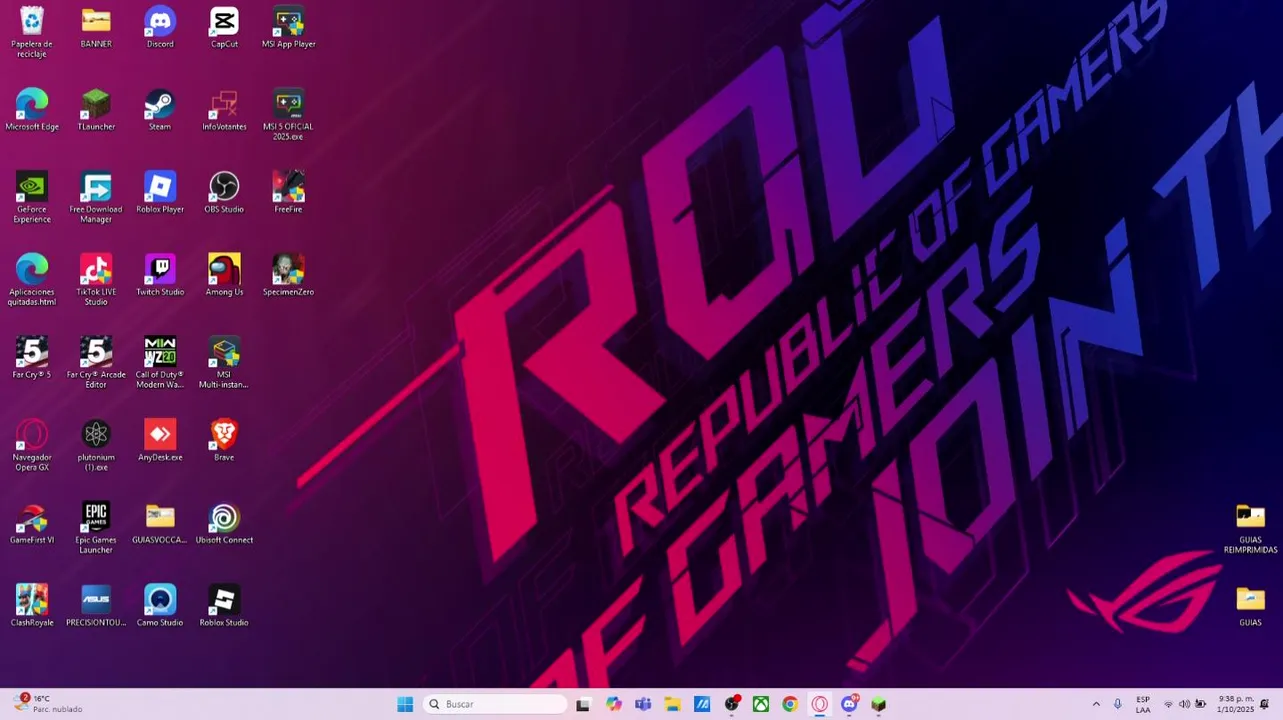The width and height of the screenshot is (1283, 720).
Task: Select Far Cry Arcade Editor icon
Action: pyautogui.click(x=96, y=362)
